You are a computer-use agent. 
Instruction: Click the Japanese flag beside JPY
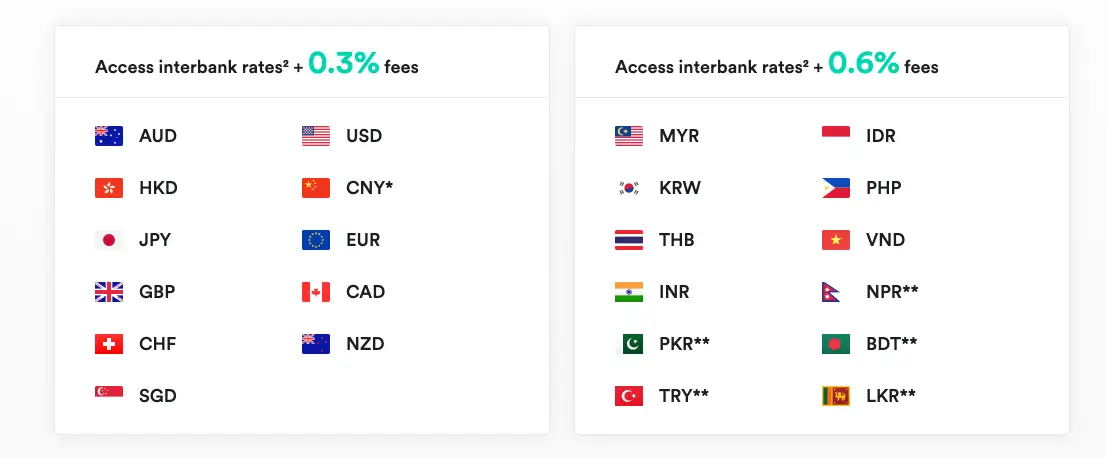click(109, 240)
